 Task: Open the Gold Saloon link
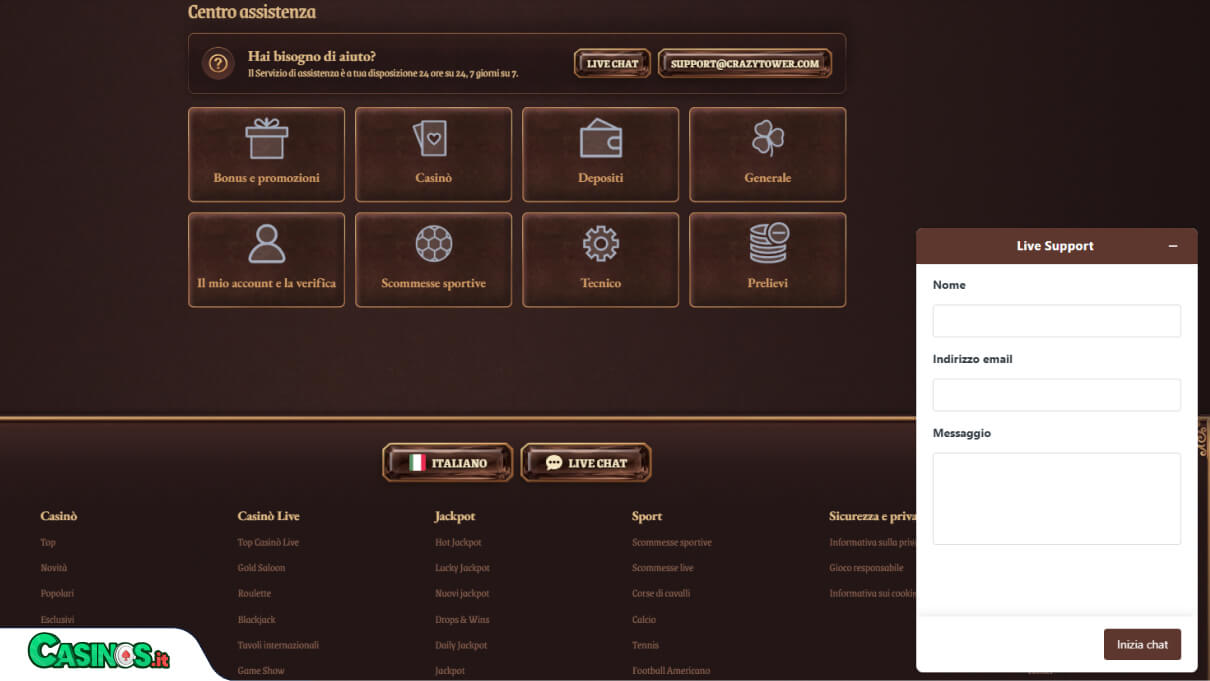pos(261,568)
